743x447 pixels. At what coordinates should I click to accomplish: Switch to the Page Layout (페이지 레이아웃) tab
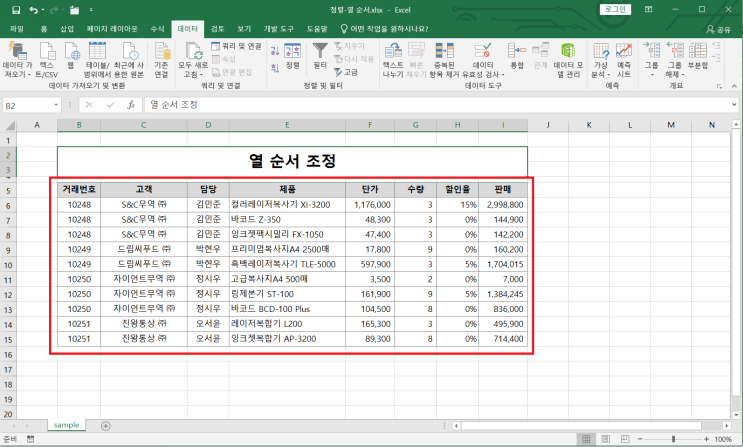click(x=112, y=29)
